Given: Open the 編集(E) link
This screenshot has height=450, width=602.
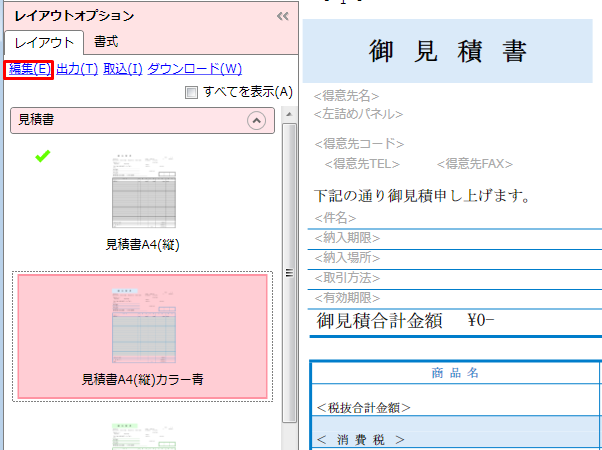Looking at the screenshot, I should (x=29, y=69).
